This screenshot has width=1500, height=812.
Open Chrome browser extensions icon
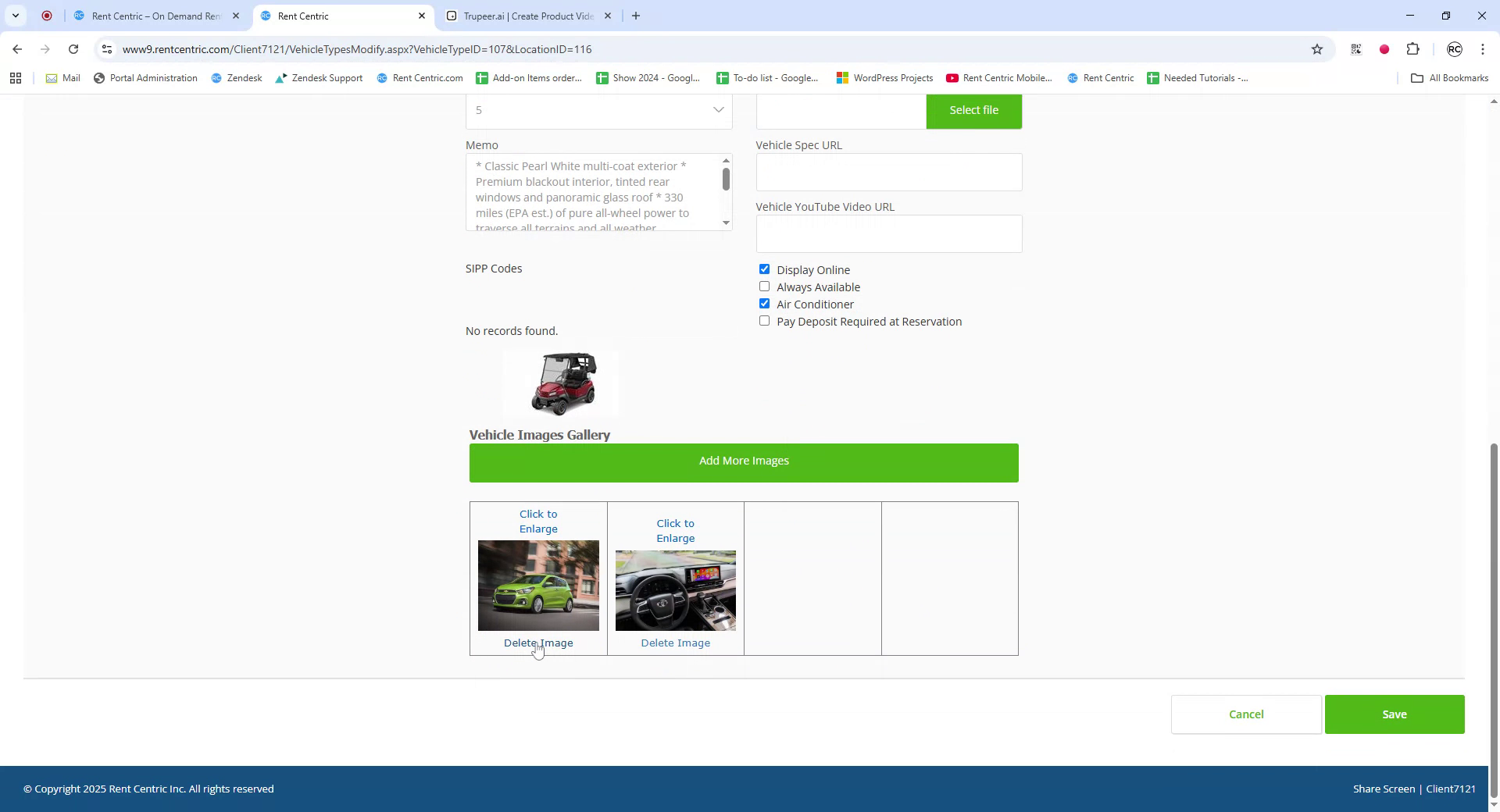pos(1413,49)
